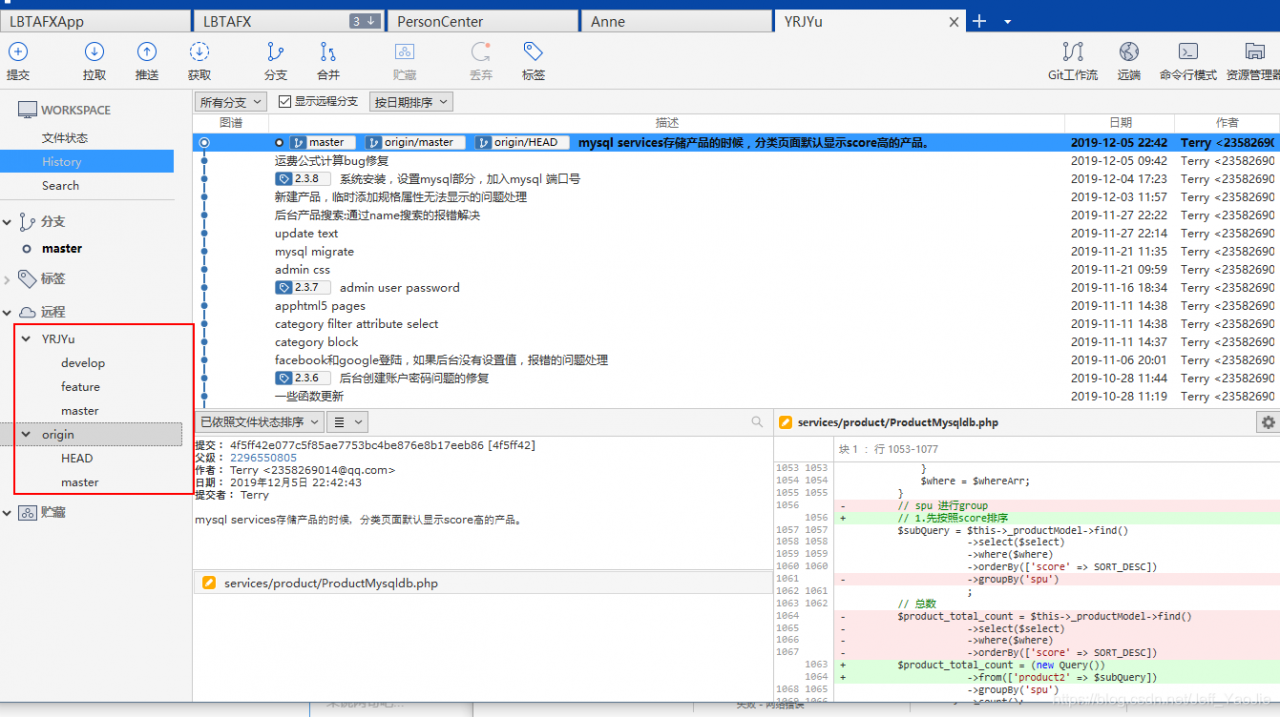Click the file icon beside ProductMysqldb.php in file list
The image size is (1280, 717).
(209, 583)
